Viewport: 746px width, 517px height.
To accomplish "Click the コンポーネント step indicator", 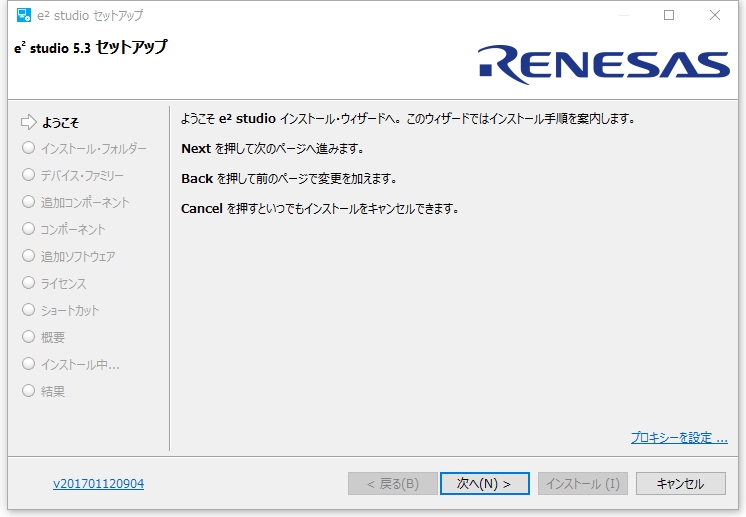I will (29, 229).
